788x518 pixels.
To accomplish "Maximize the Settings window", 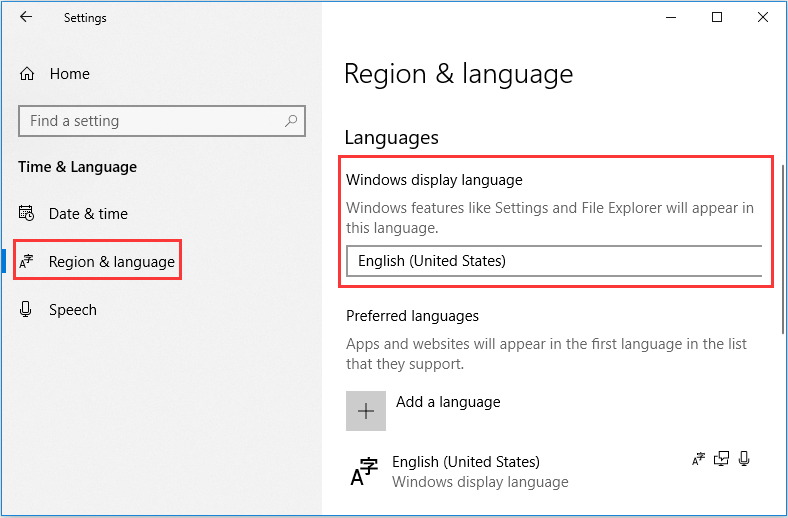I will (717, 18).
